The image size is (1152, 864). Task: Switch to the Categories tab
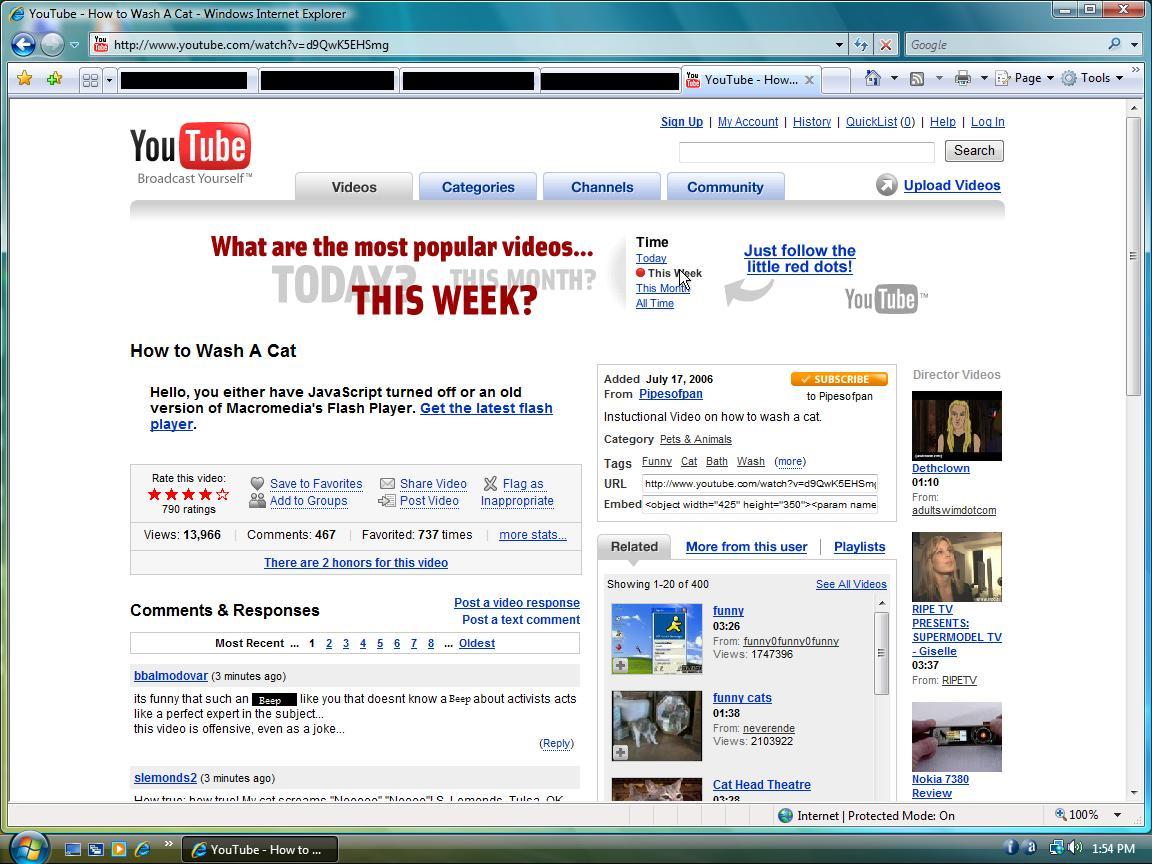478,187
